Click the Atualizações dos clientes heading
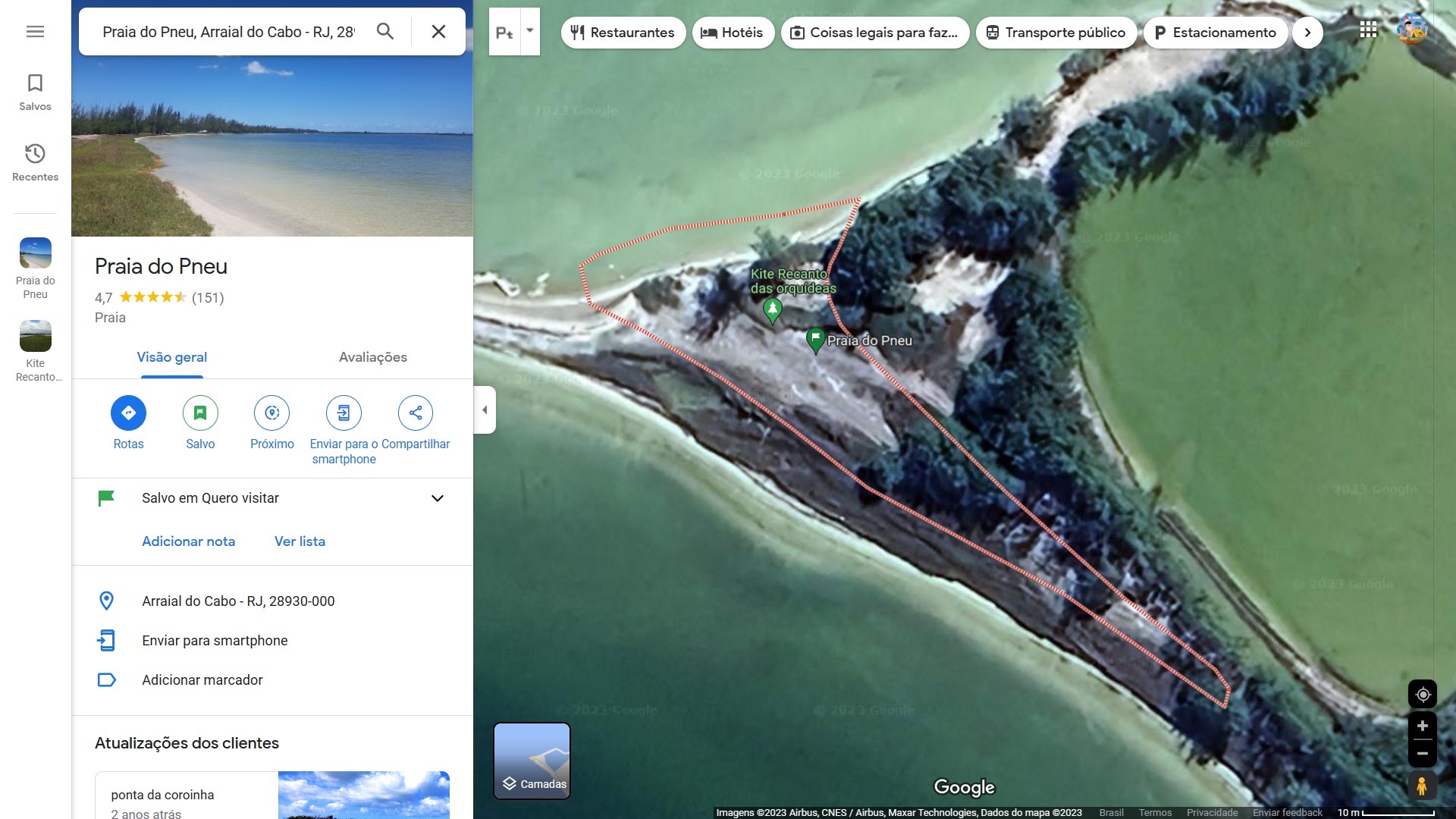 187,743
